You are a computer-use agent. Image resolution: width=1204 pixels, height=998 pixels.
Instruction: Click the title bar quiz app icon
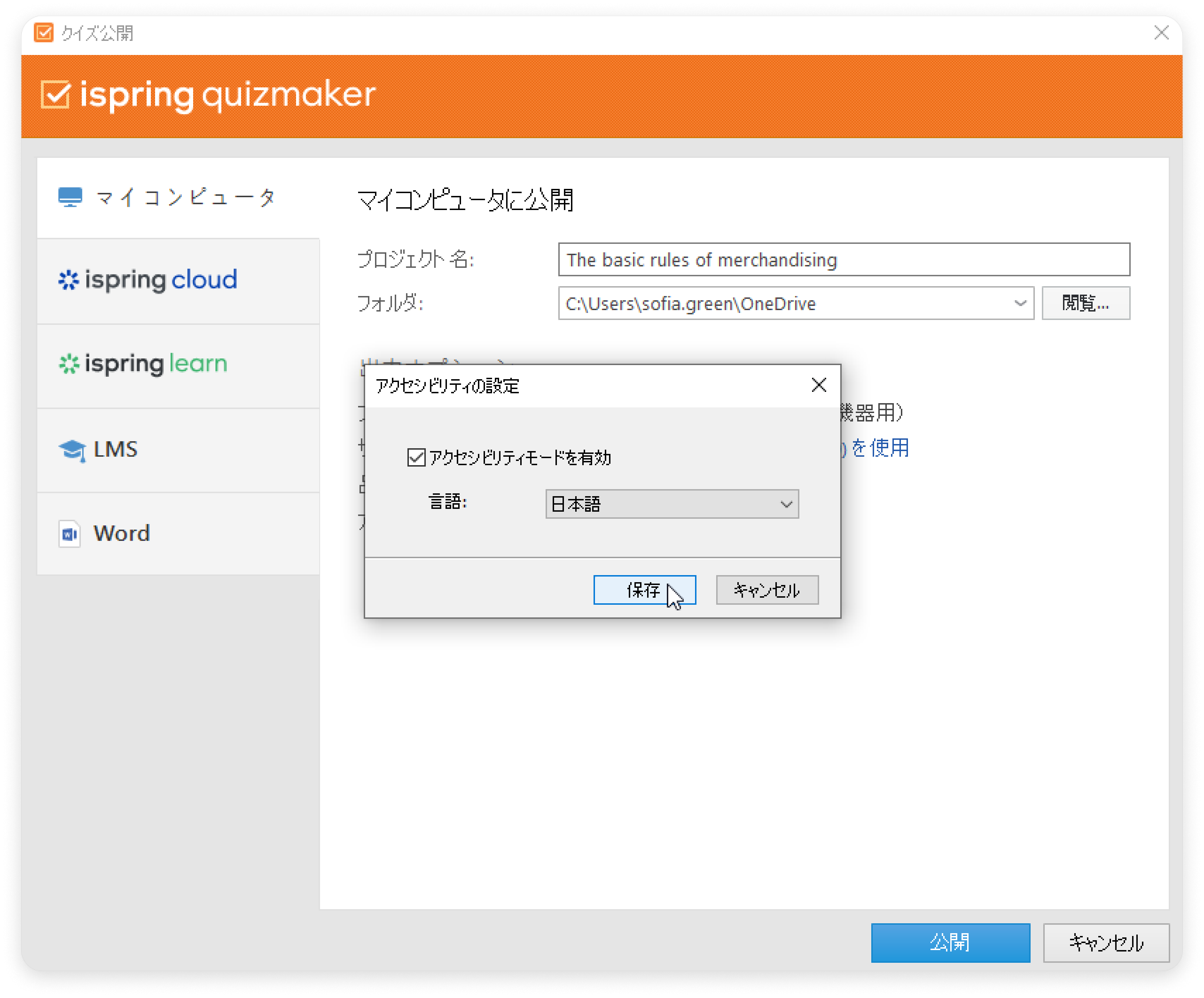(x=44, y=33)
